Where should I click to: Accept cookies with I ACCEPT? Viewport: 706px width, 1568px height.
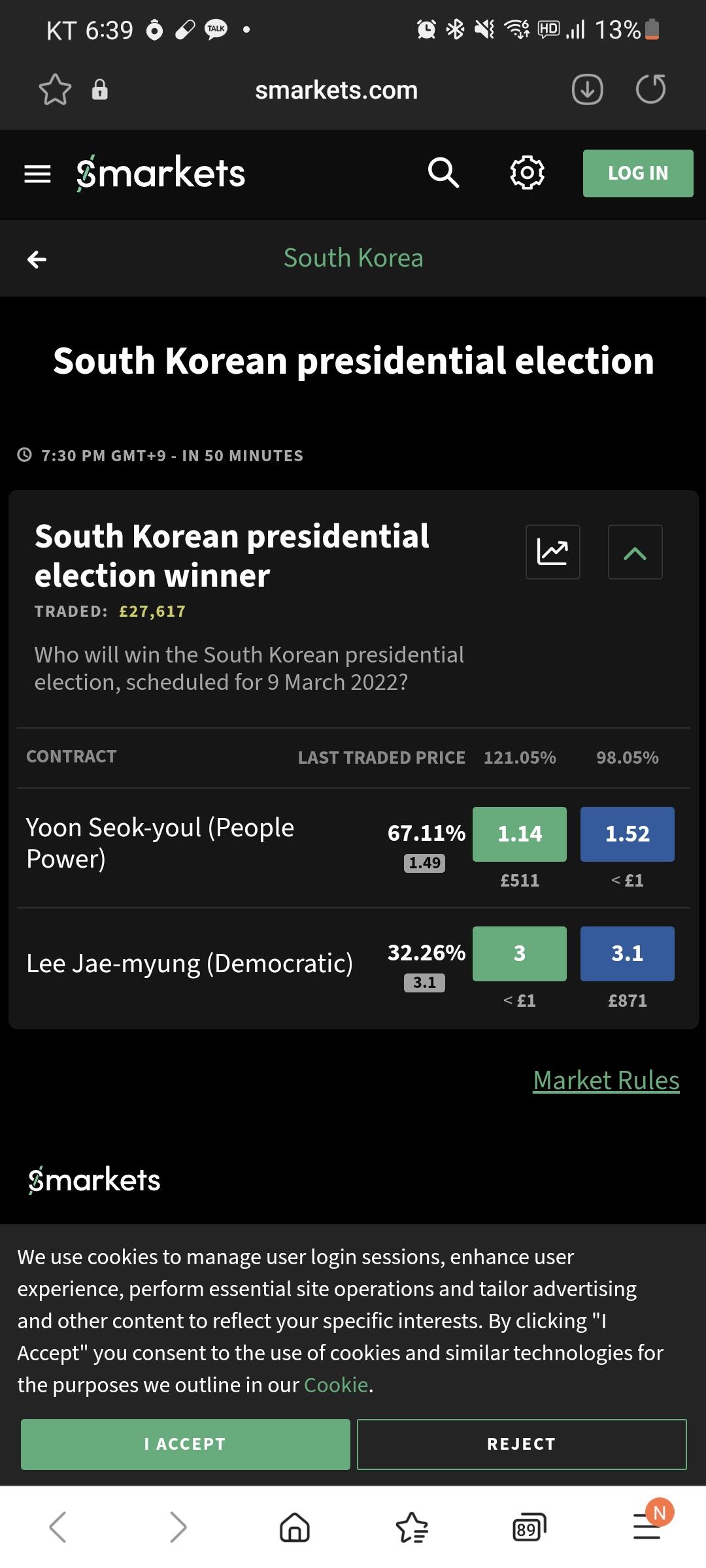click(x=186, y=1444)
